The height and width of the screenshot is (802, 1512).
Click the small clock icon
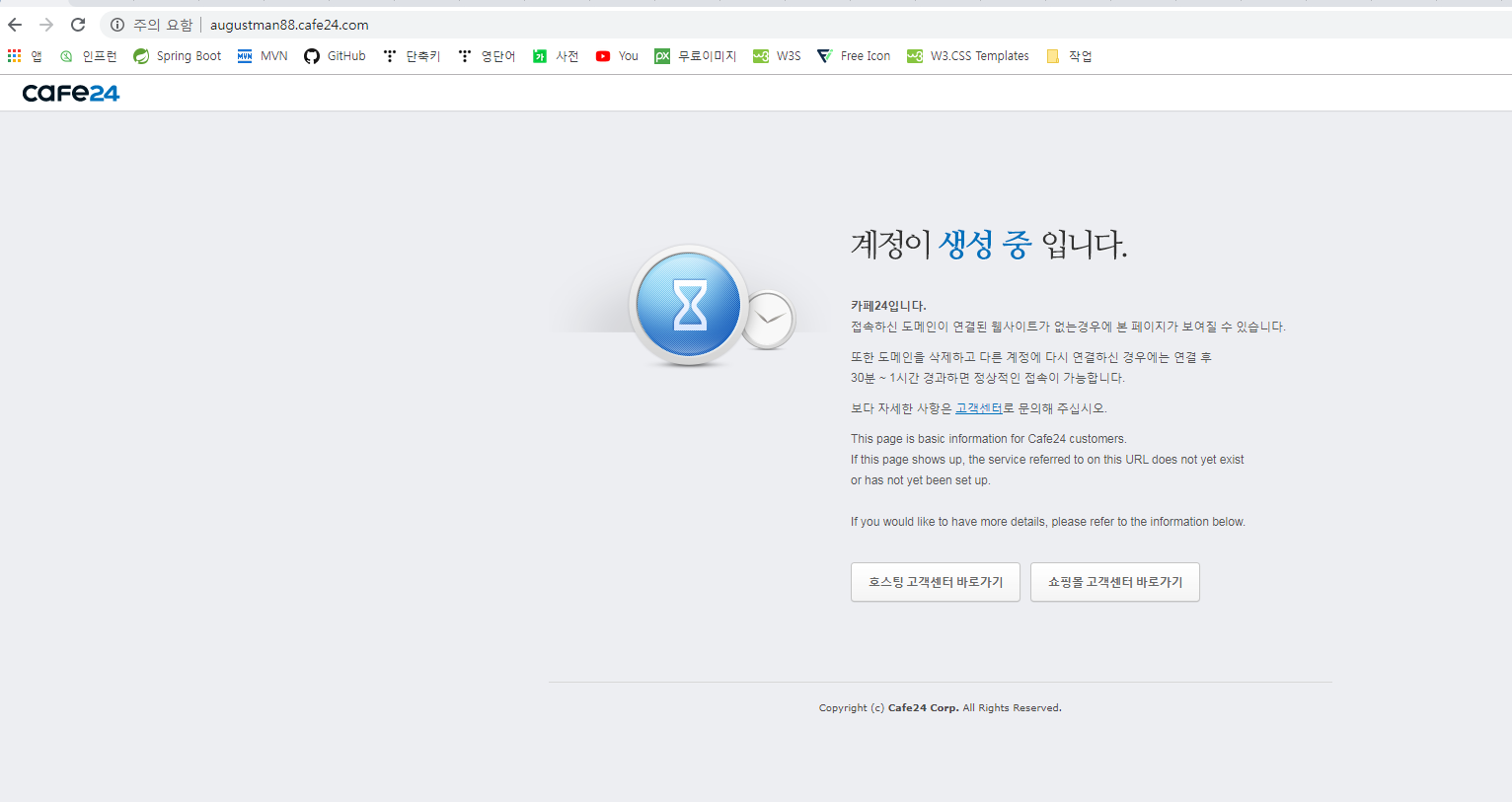coord(769,320)
